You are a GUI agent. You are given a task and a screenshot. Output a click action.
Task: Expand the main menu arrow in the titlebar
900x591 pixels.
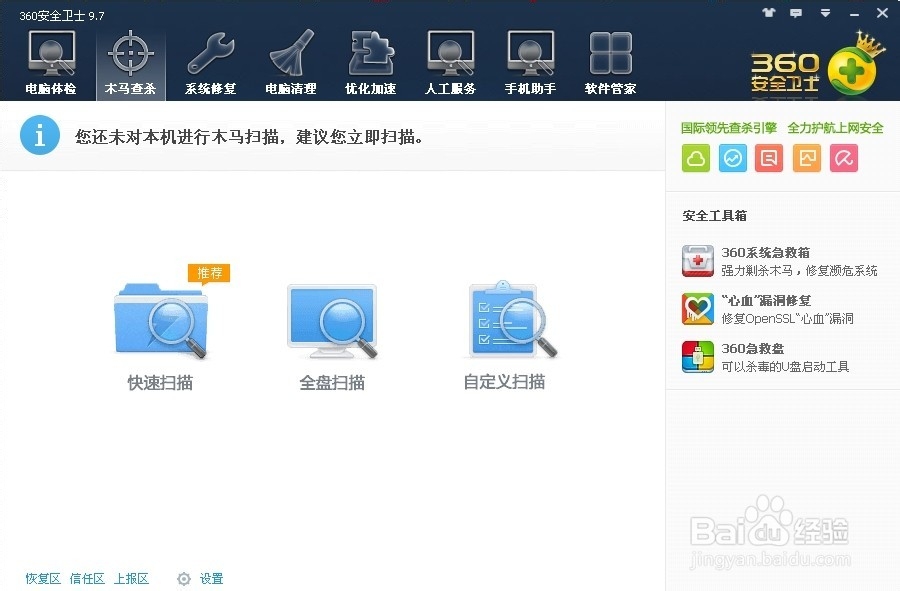coord(823,14)
